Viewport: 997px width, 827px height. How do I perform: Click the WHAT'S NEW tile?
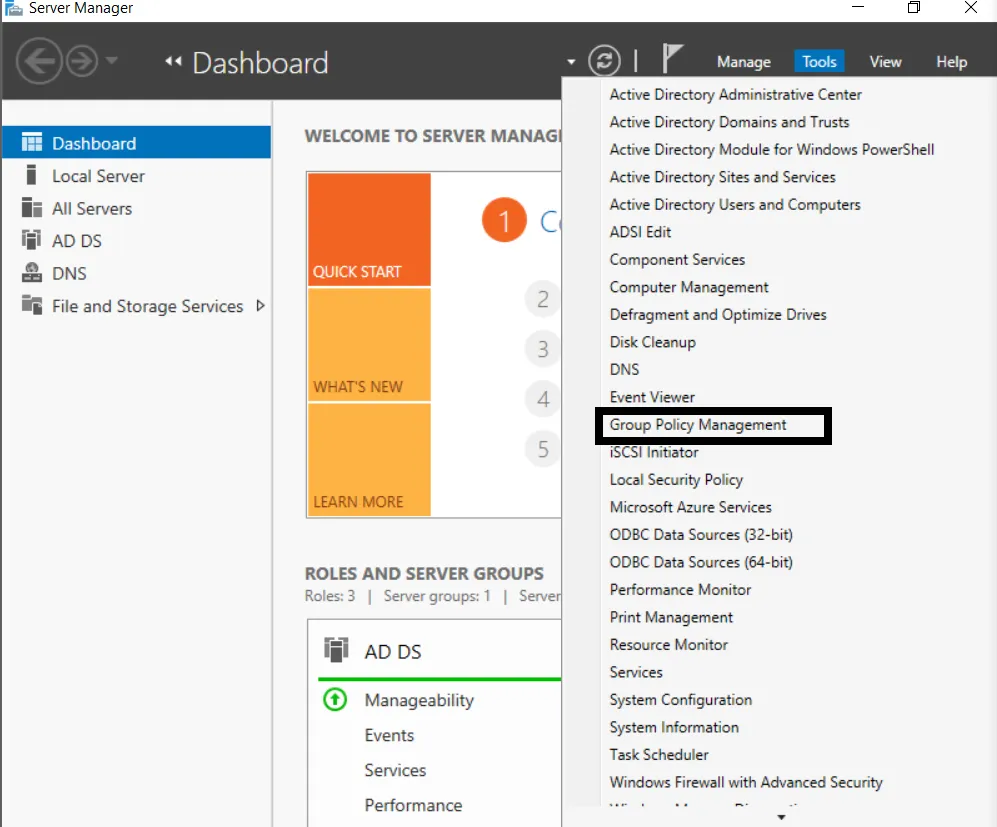[369, 345]
